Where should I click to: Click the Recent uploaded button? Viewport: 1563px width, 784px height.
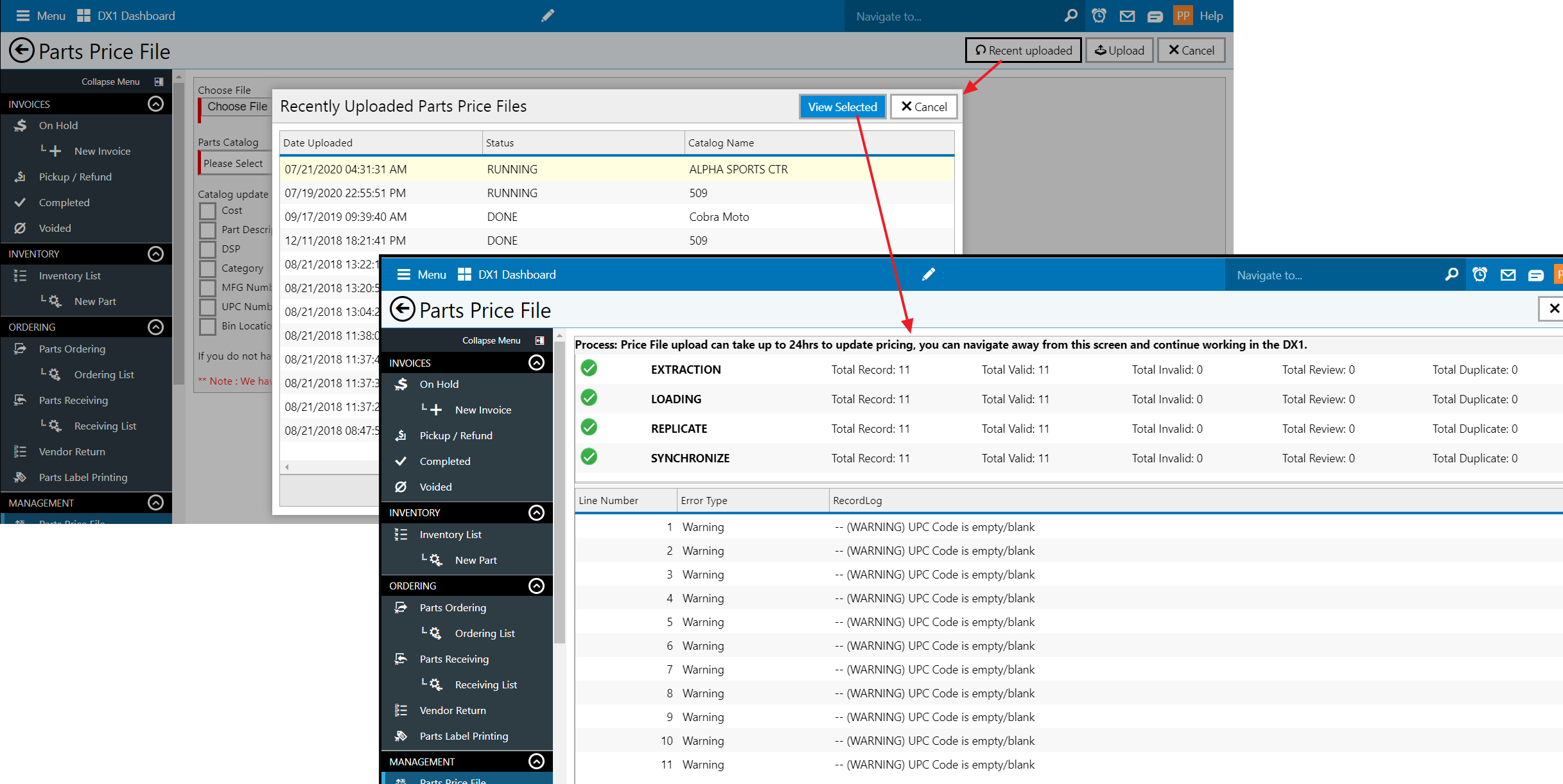pos(1023,50)
